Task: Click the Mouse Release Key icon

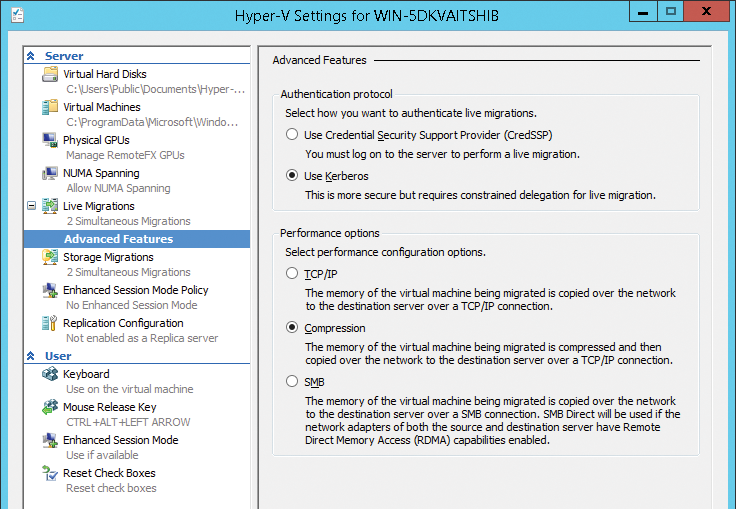Action: 50,407
